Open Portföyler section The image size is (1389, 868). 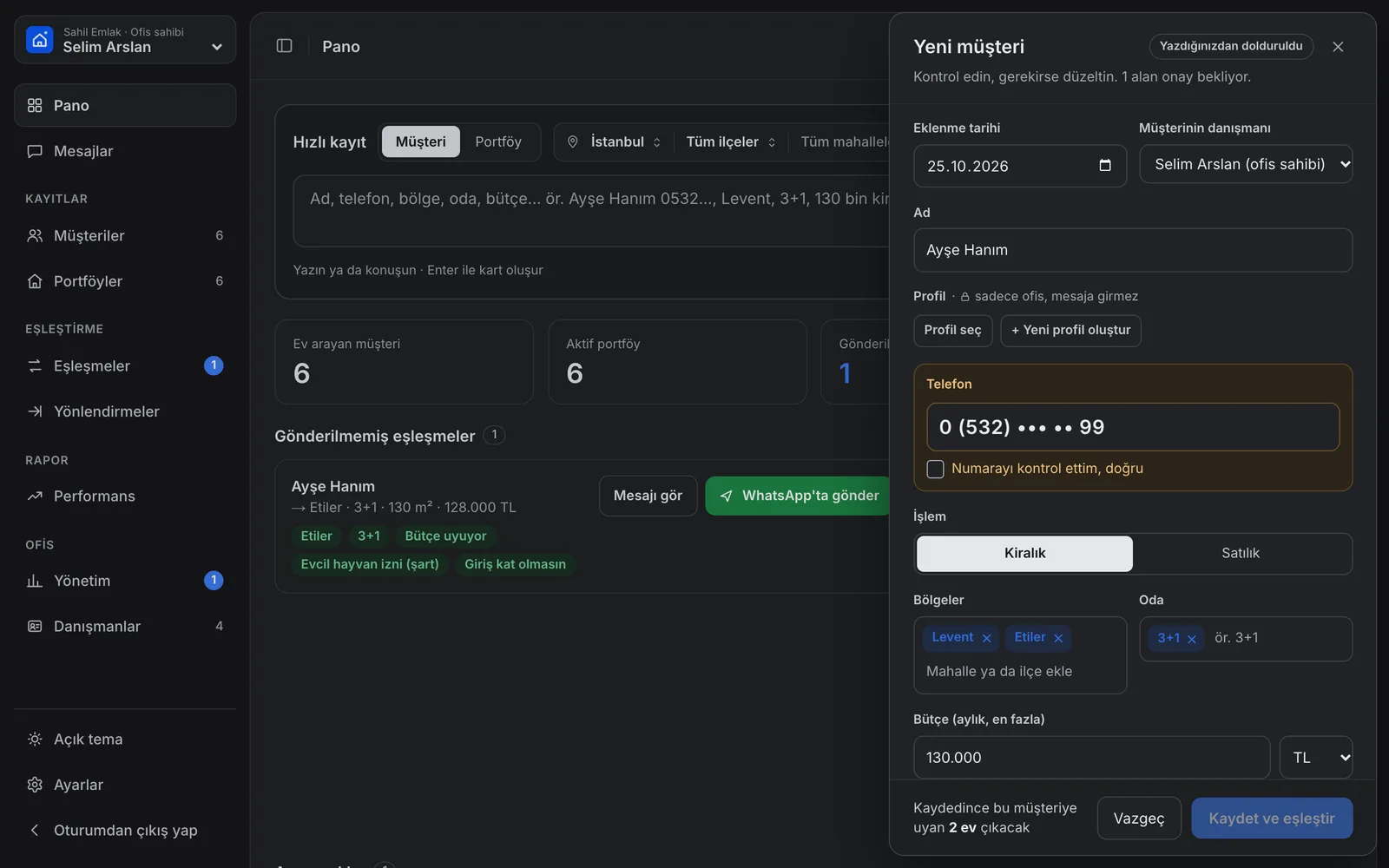pos(125,281)
